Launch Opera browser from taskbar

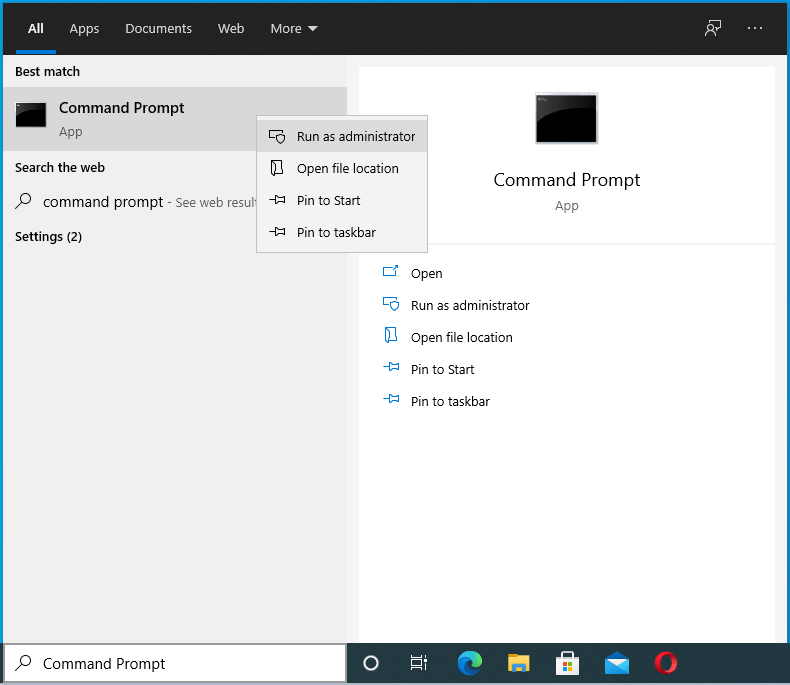(x=665, y=663)
